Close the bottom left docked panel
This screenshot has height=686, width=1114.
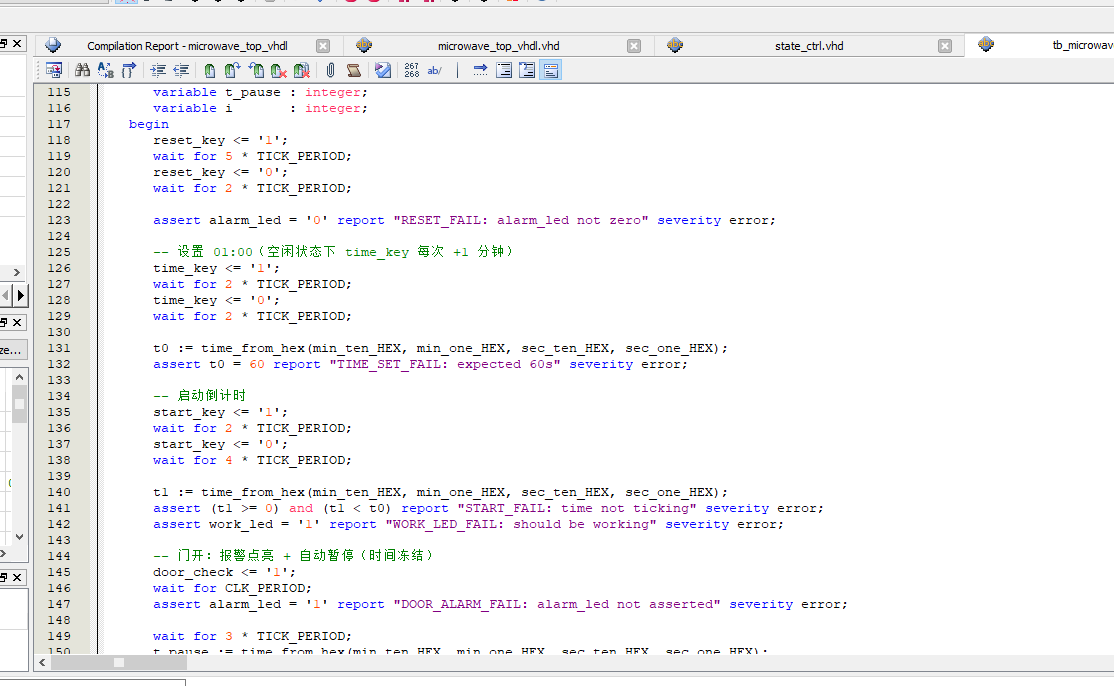pyautogui.click(x=17, y=577)
